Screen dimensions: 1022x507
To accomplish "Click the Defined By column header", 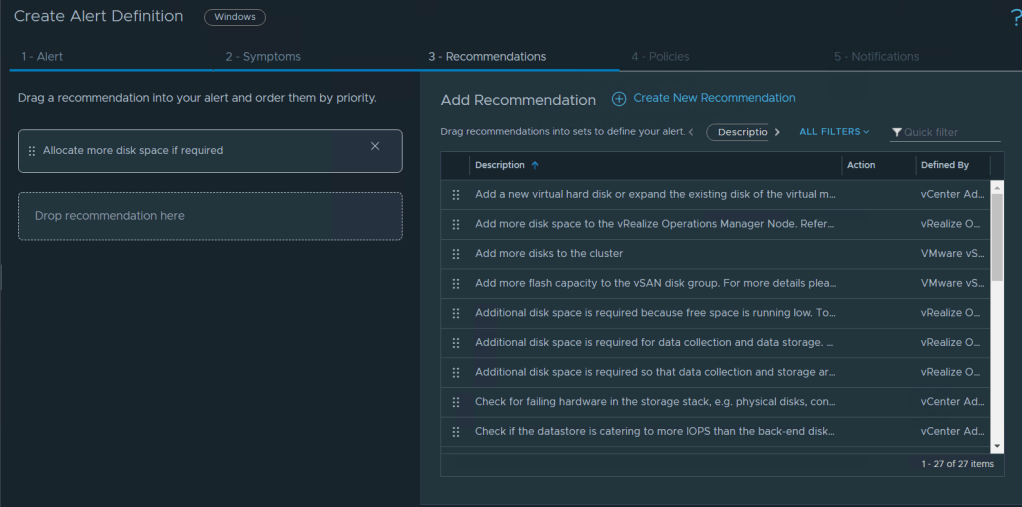I will click(x=944, y=165).
